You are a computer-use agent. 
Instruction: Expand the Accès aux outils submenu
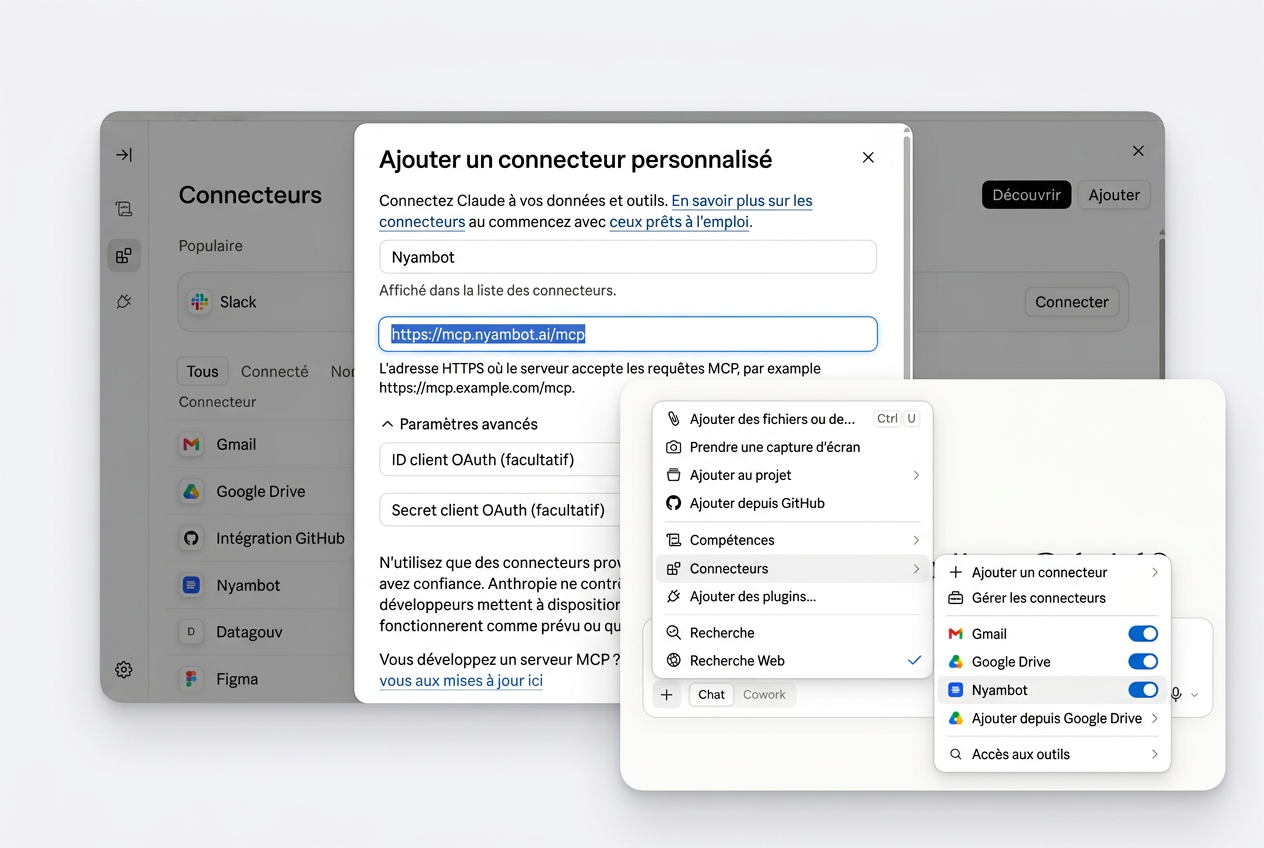pos(1154,754)
